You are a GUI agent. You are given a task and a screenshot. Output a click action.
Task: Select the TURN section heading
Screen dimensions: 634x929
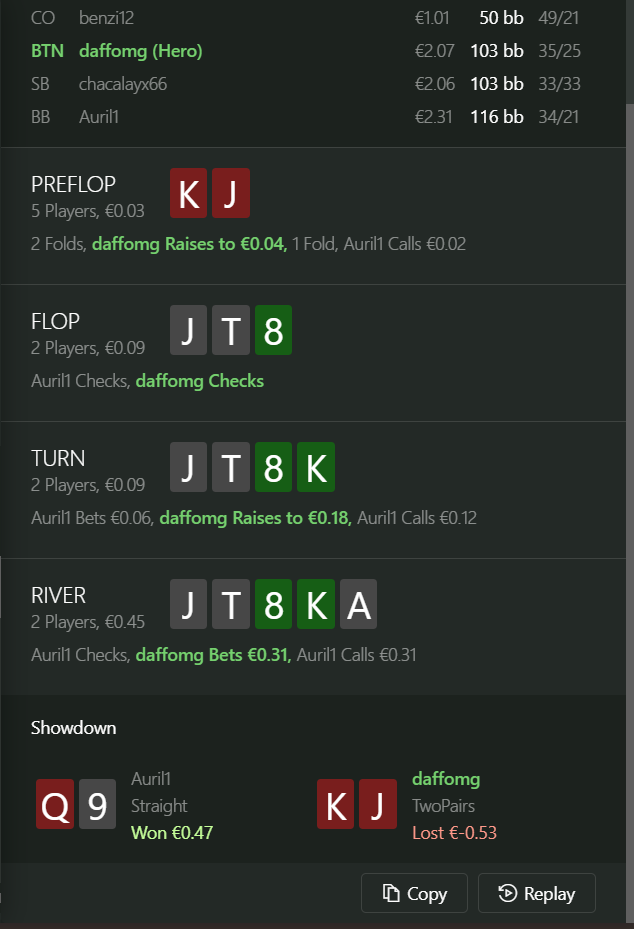coord(58,458)
